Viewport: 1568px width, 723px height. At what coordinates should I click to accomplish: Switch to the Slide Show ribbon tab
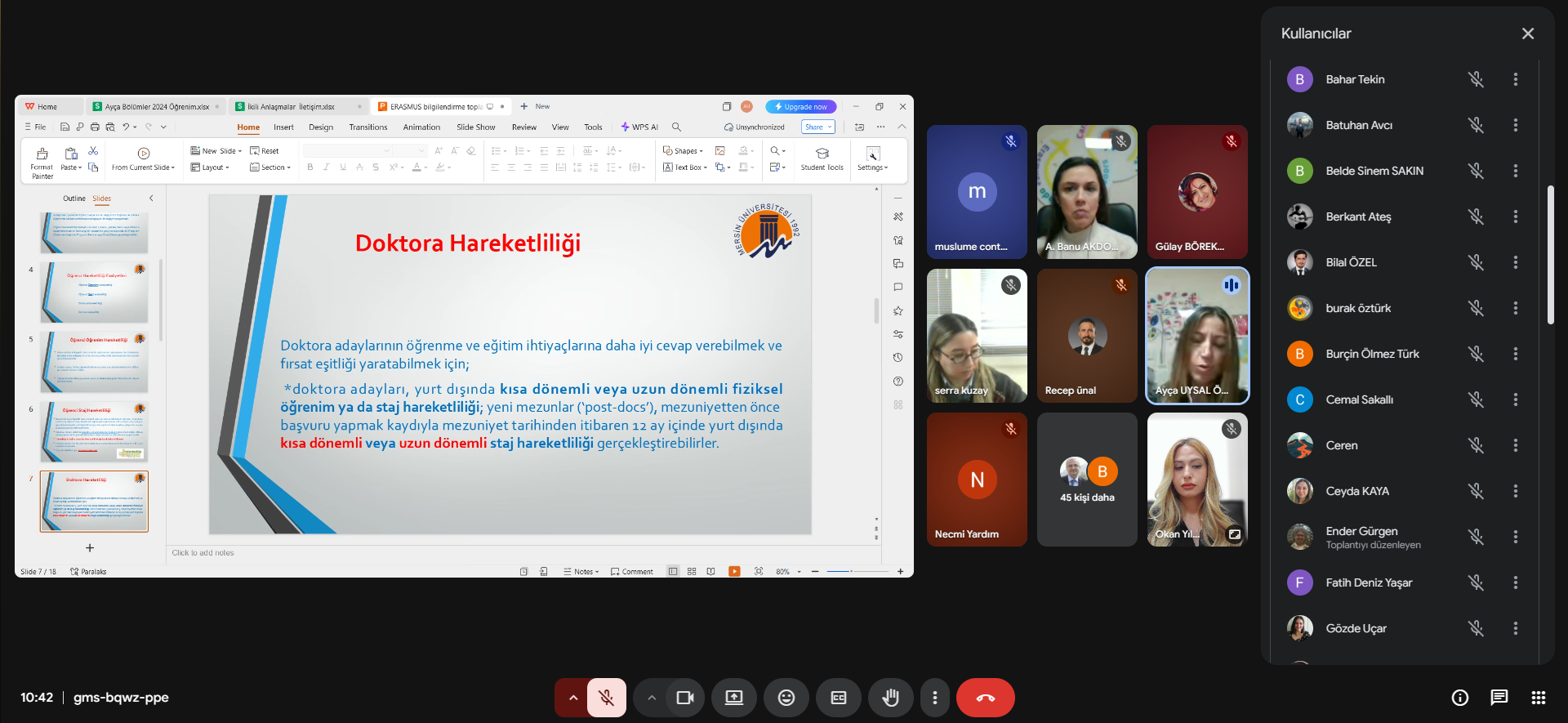[475, 127]
